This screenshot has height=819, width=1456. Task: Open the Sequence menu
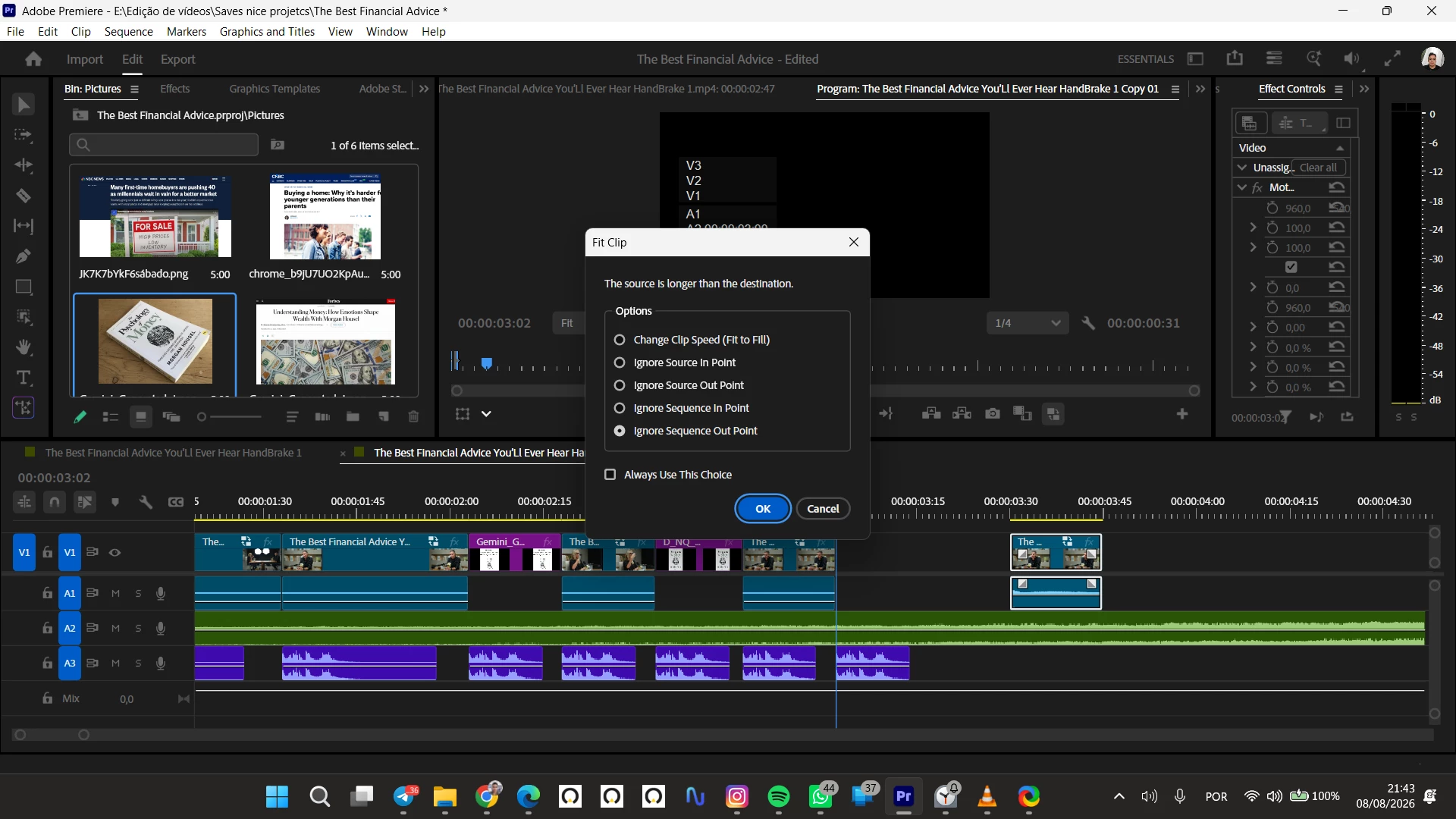pos(128,31)
